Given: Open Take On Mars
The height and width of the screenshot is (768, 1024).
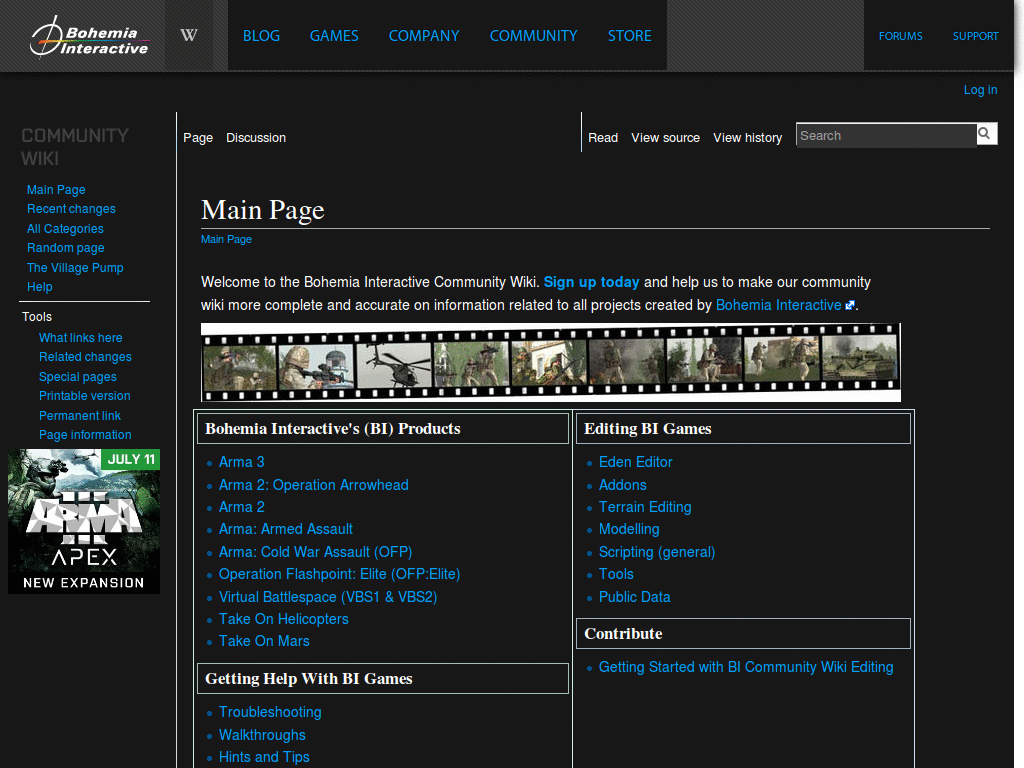Looking at the screenshot, I should [264, 641].
